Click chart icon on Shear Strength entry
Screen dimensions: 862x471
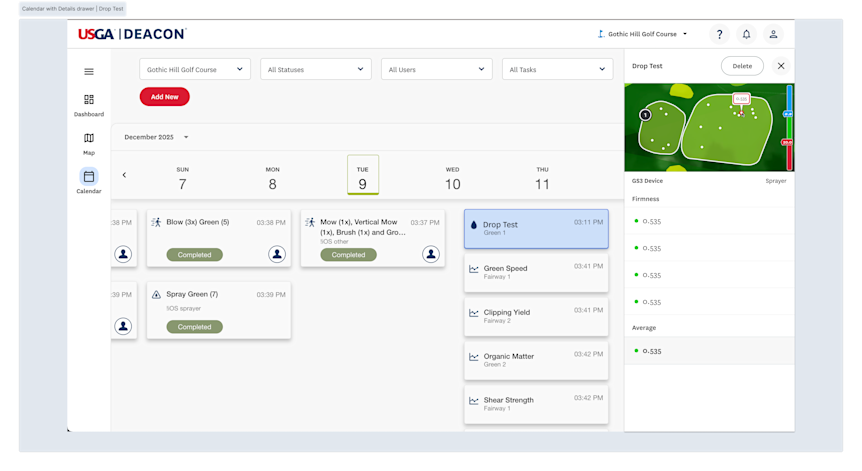click(473, 401)
